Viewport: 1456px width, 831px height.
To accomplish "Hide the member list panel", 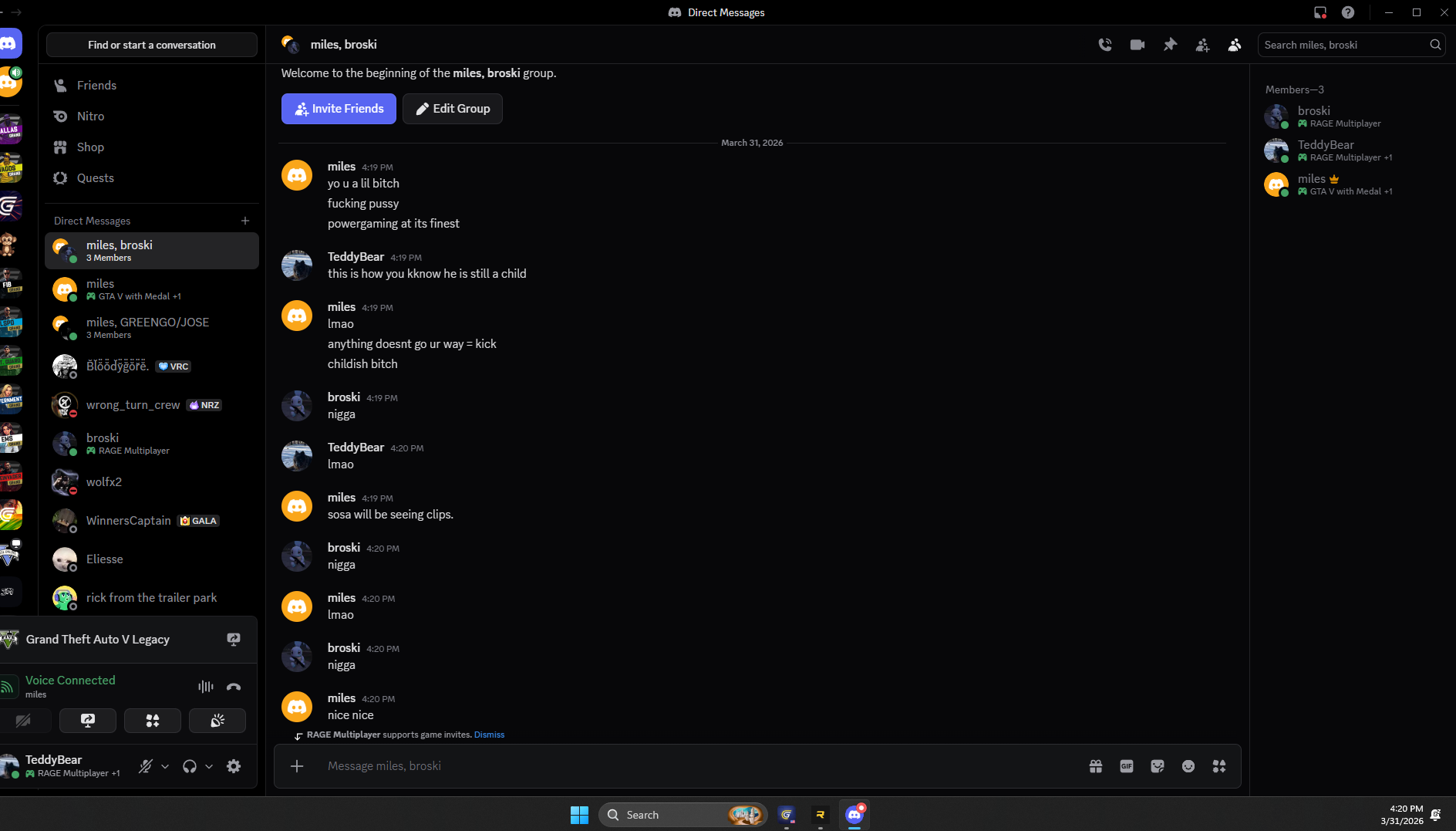I will pyautogui.click(x=1235, y=45).
